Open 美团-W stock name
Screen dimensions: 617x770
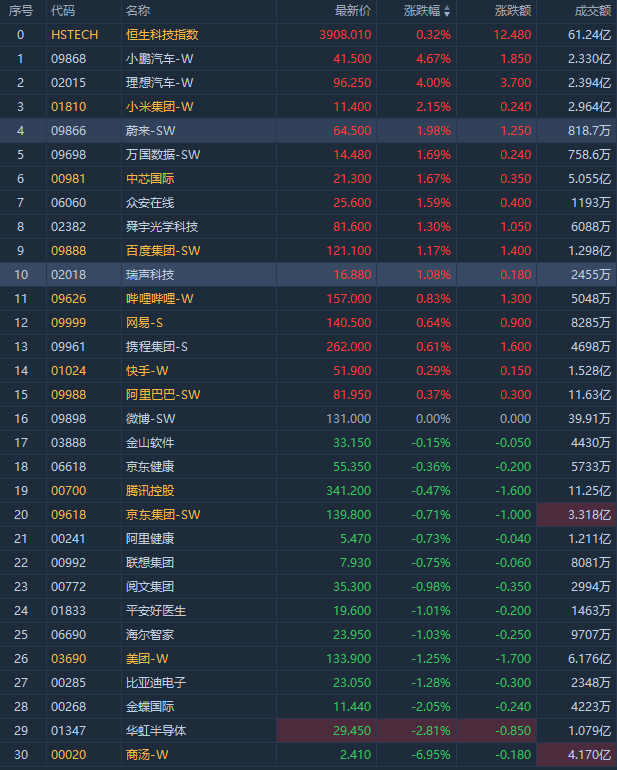(147, 659)
